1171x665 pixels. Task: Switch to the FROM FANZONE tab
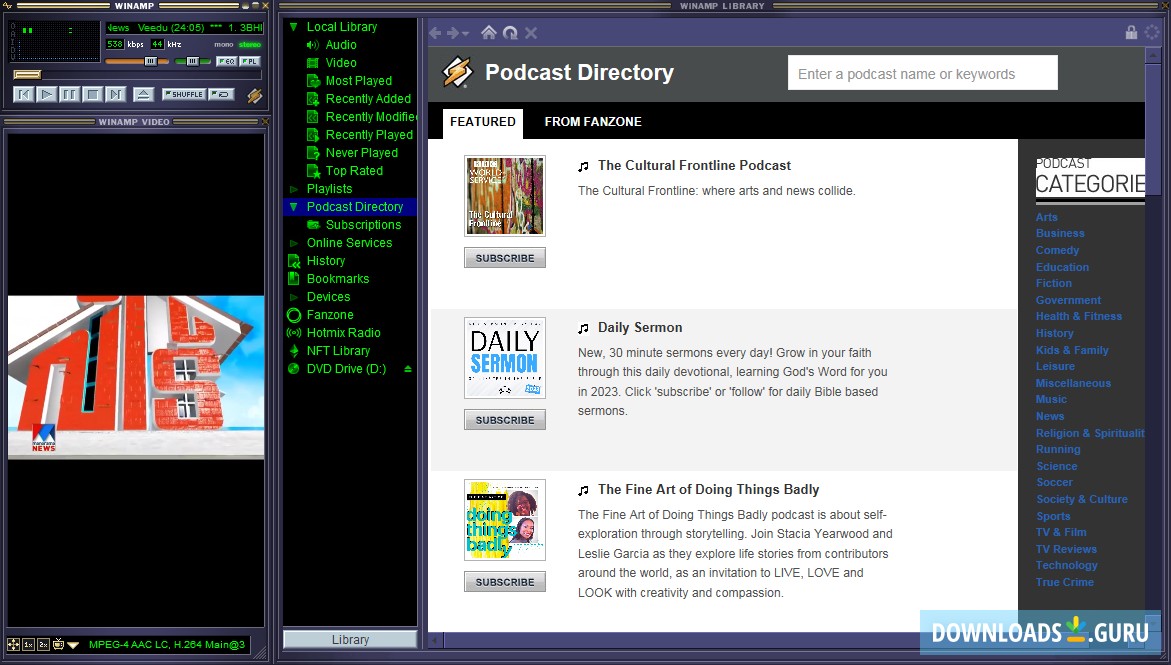593,122
